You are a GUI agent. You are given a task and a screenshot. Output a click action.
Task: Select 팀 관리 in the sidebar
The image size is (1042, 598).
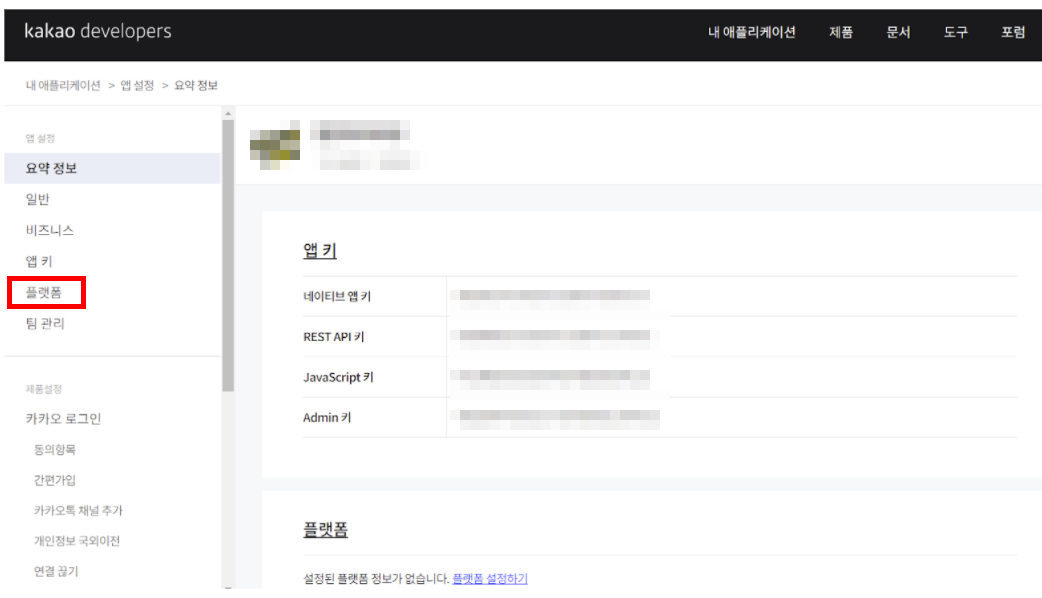tap(45, 324)
